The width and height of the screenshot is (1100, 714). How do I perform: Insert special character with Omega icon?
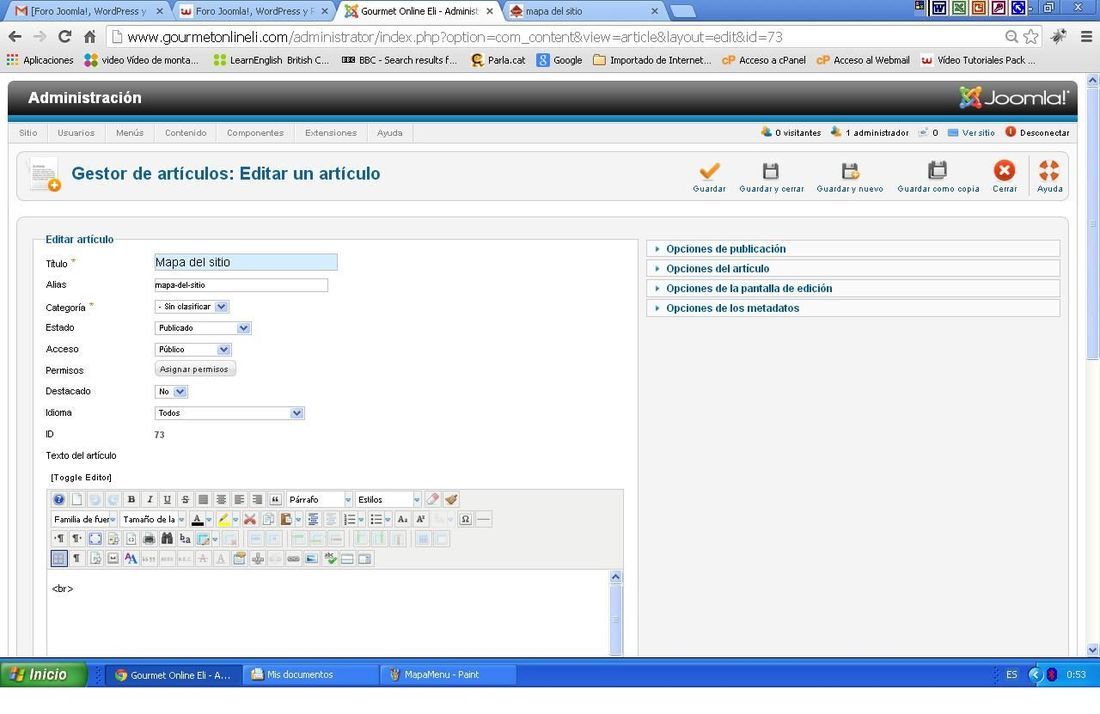click(x=465, y=519)
